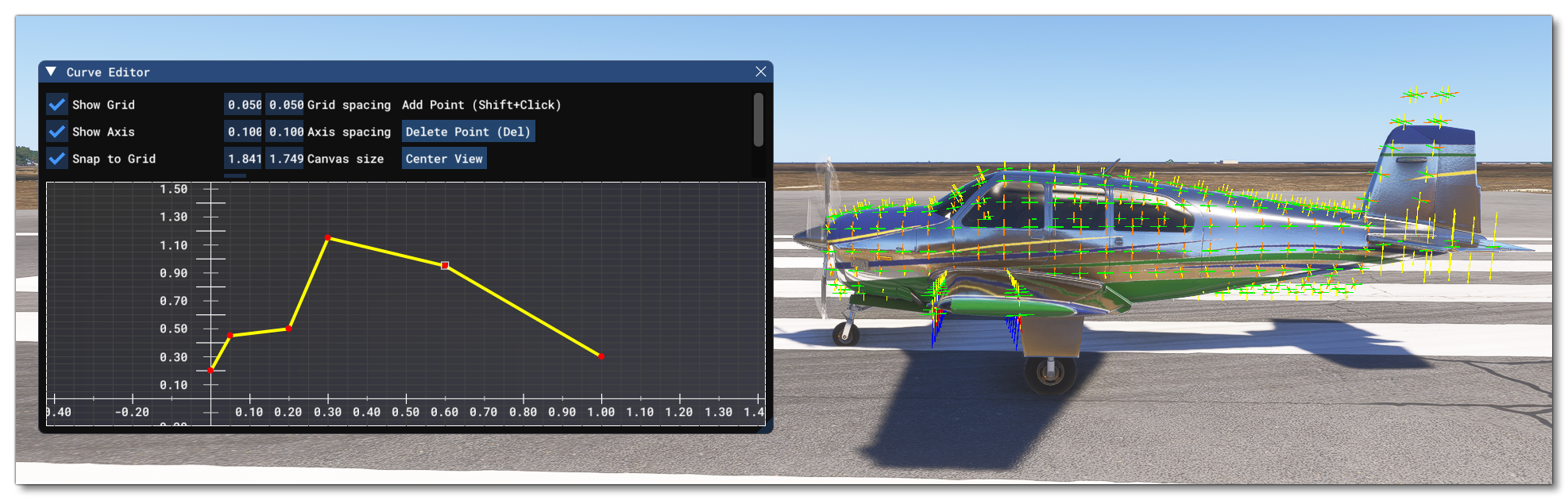The height and width of the screenshot is (500, 1568).
Task: Close the Curve Editor window
Action: click(760, 71)
